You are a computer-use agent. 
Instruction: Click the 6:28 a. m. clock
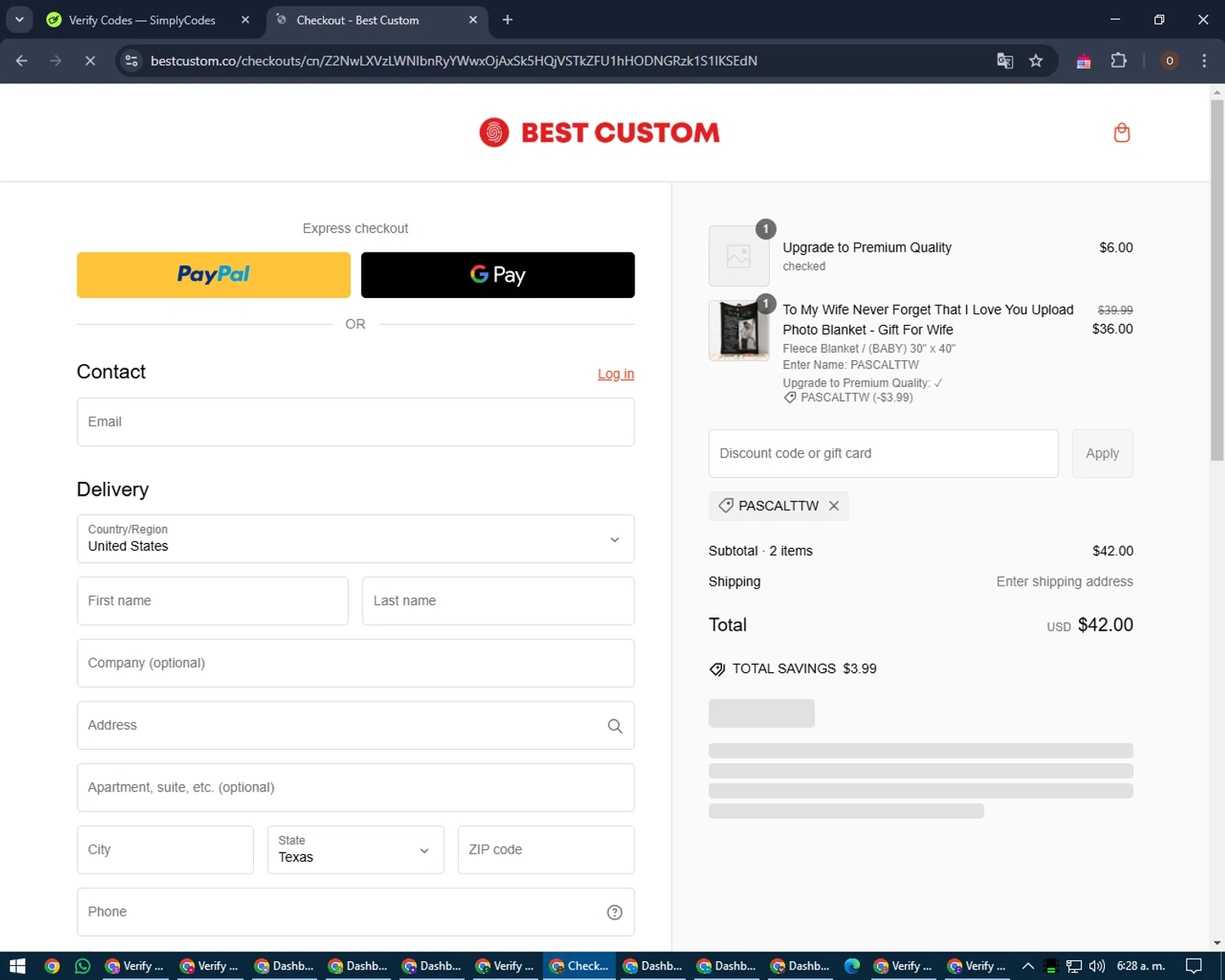(1141, 966)
